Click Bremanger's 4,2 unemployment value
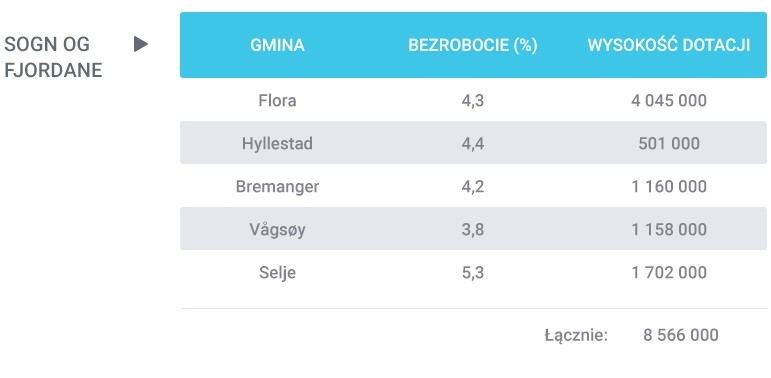The image size is (771, 378). coord(473,187)
